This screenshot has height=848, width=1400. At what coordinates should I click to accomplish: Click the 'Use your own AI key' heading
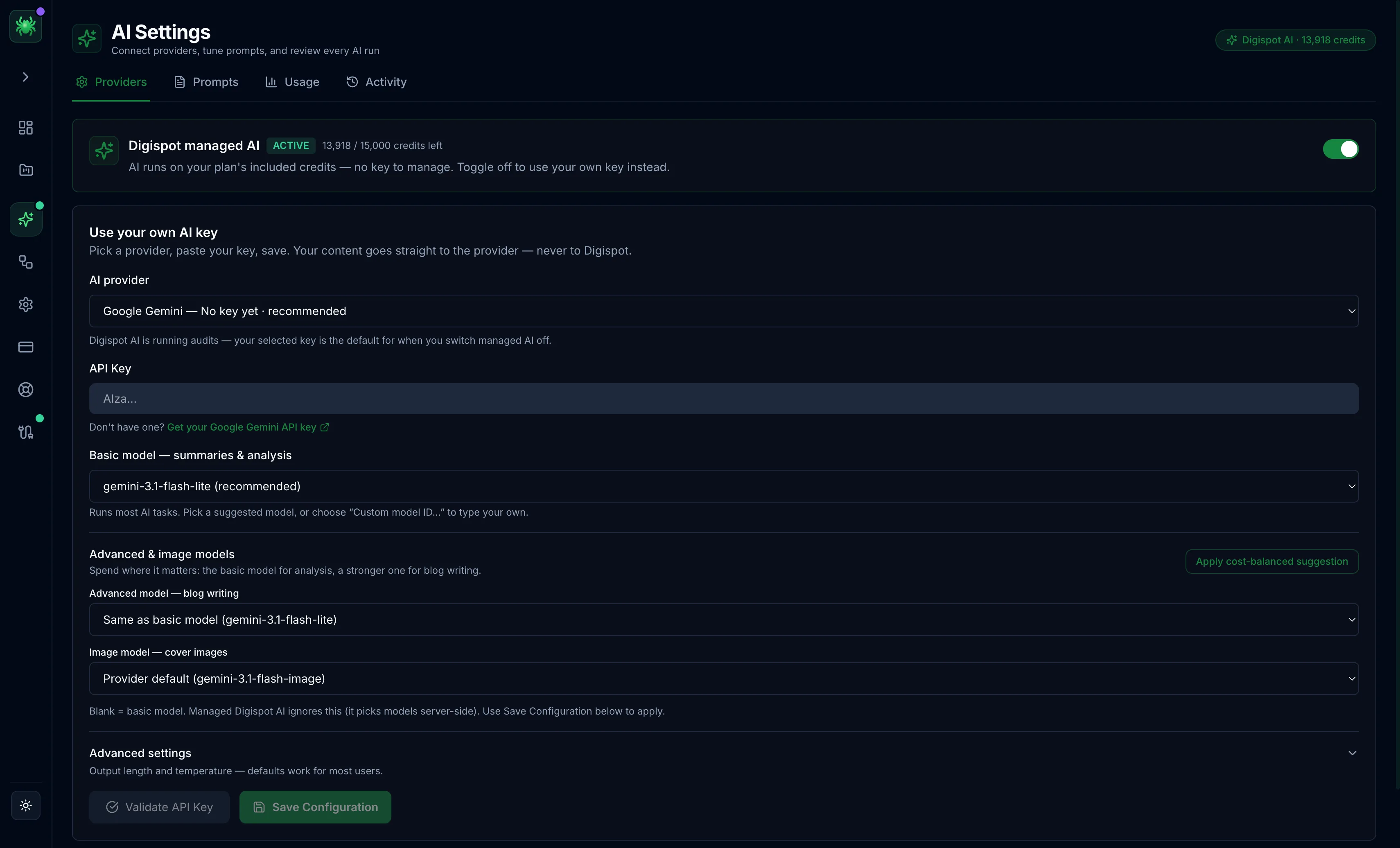(154, 232)
